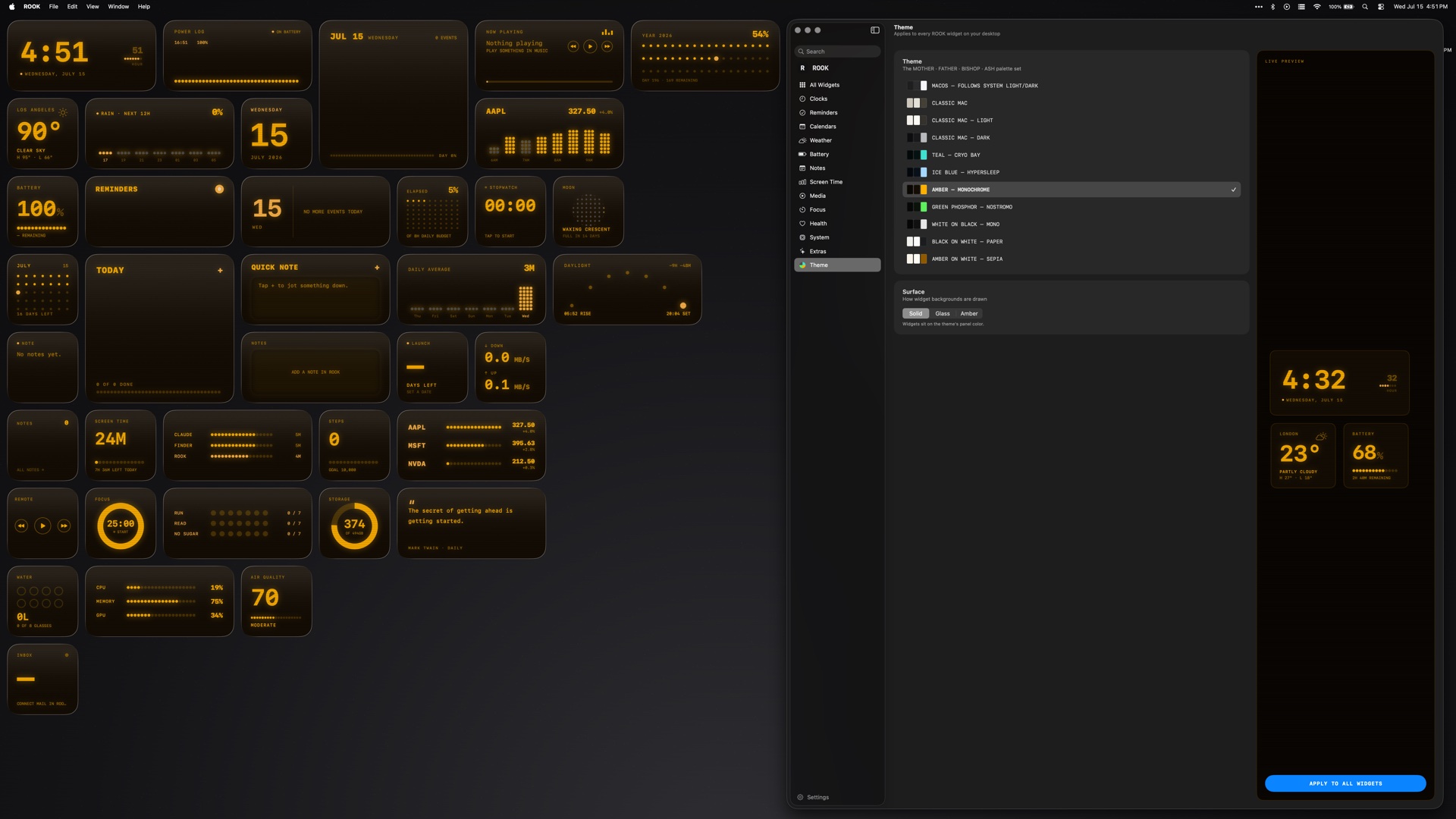Click Apply To All Widgets button
The image size is (1456, 819).
click(1345, 783)
